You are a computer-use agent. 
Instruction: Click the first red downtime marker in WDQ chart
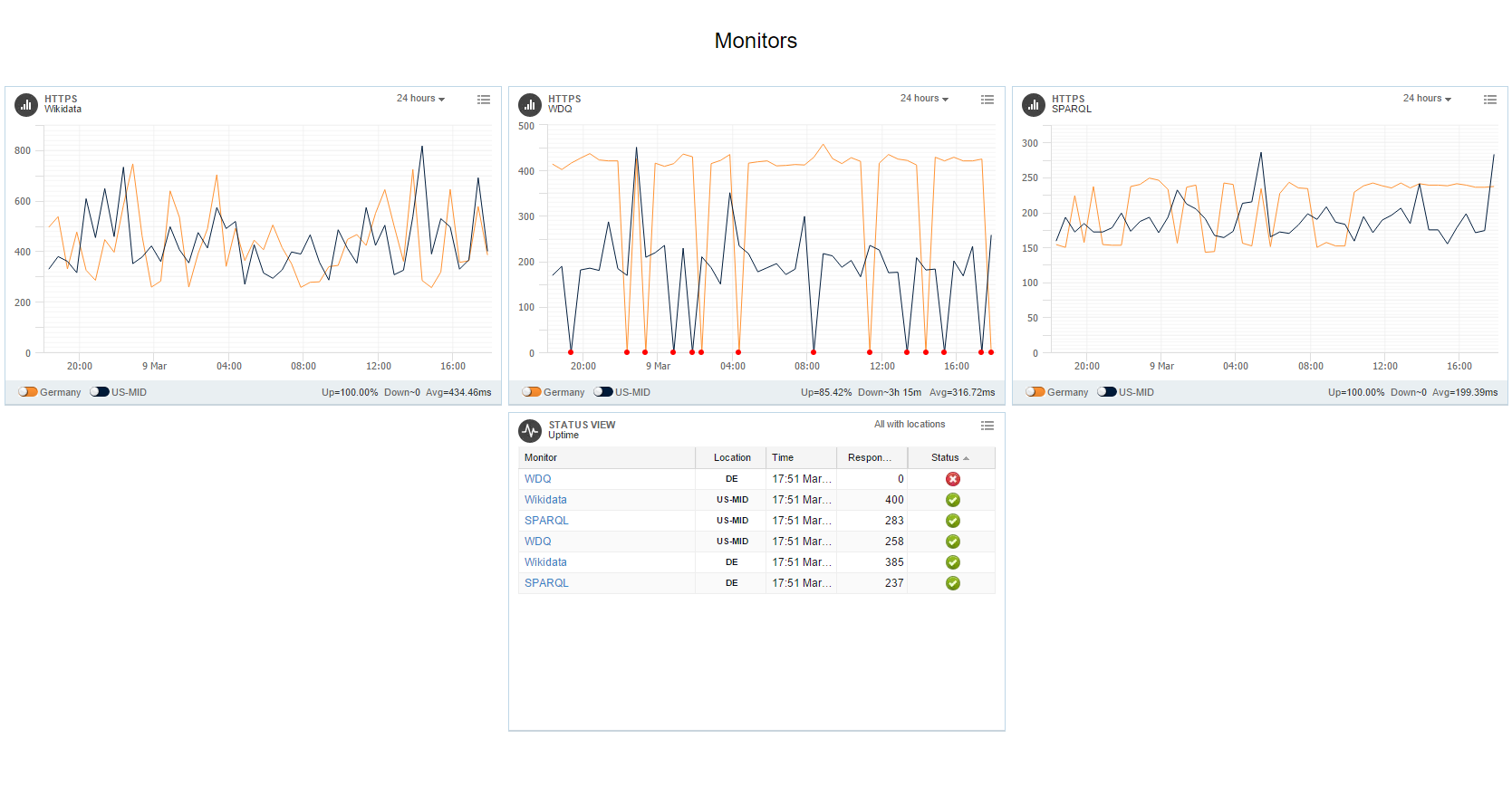(x=571, y=352)
